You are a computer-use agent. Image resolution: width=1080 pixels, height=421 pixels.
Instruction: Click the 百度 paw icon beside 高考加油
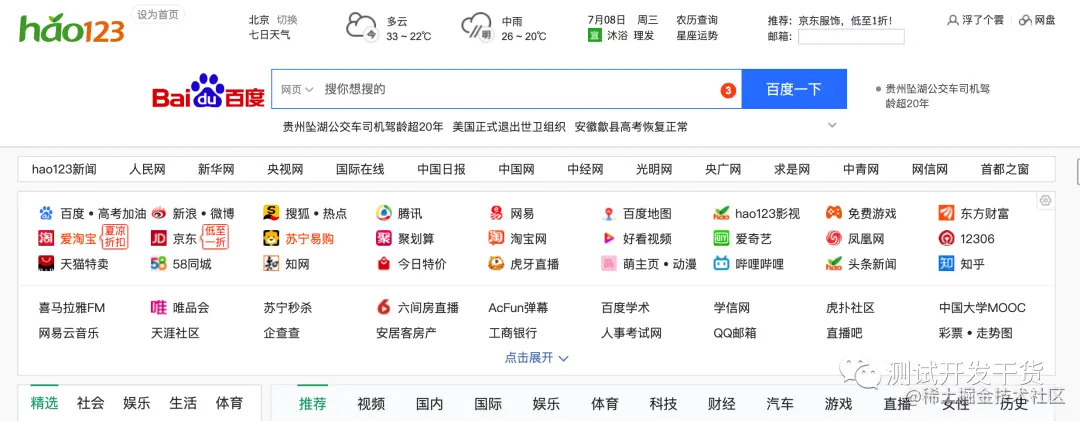(x=46, y=214)
